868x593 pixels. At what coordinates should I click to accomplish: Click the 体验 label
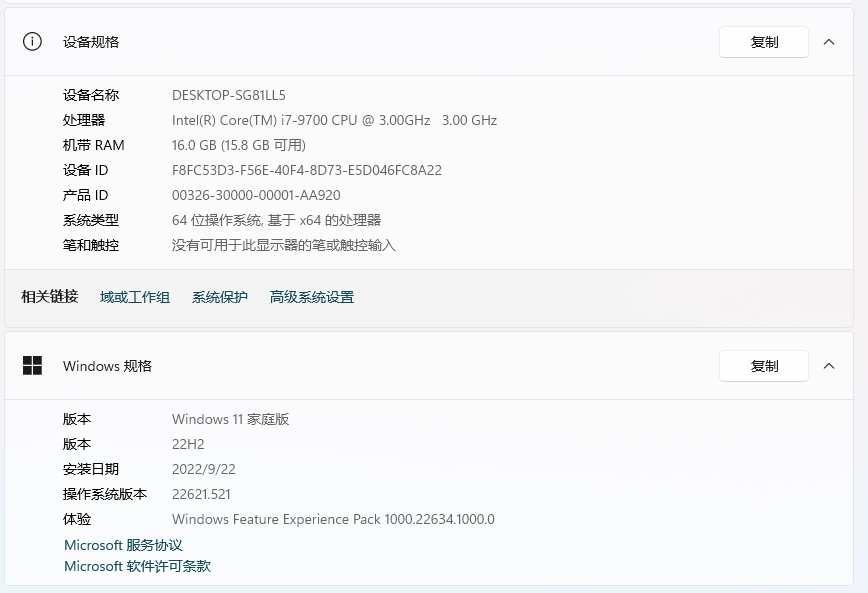77,519
